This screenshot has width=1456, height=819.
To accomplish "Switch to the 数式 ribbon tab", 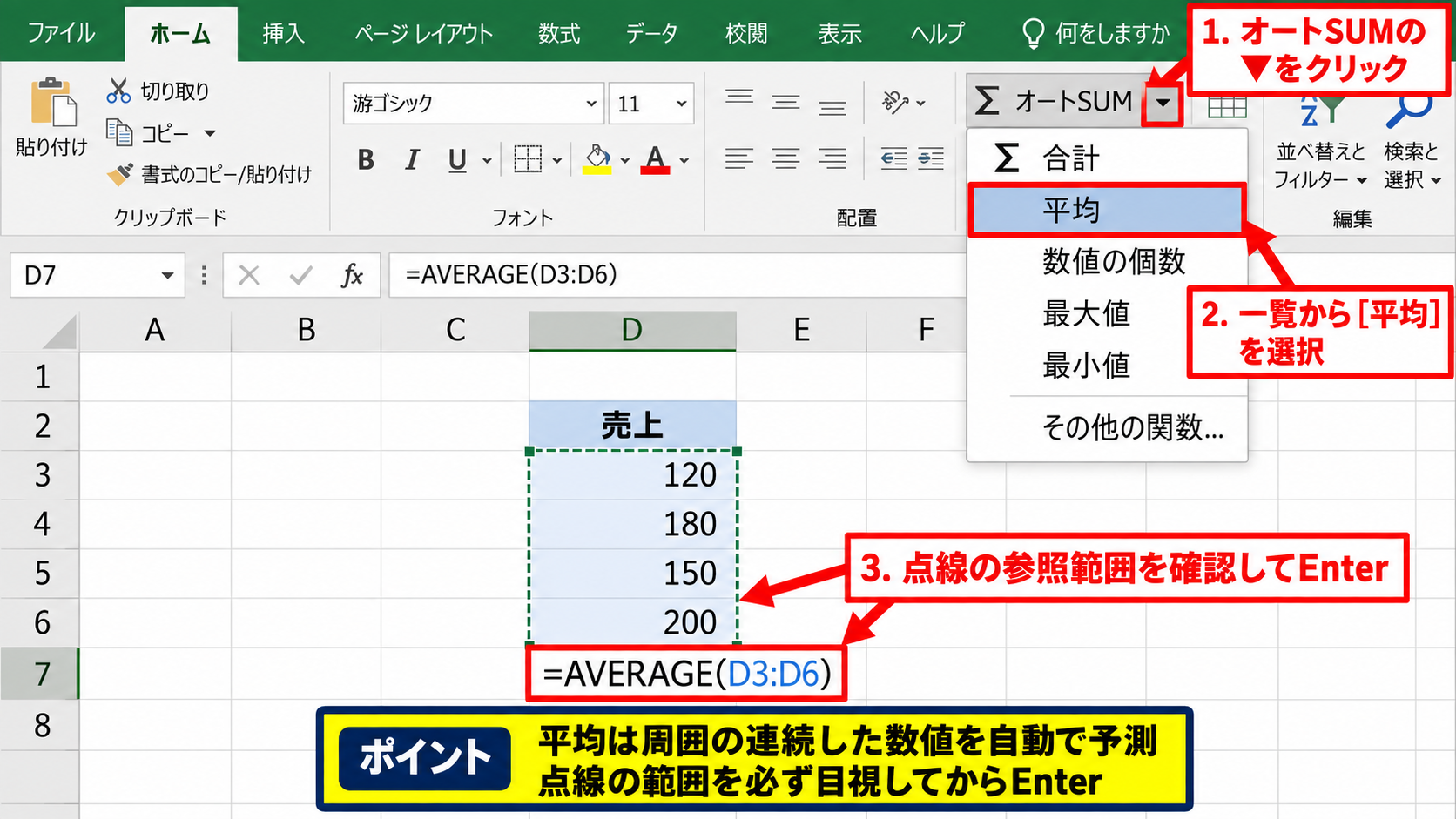I will (558, 34).
